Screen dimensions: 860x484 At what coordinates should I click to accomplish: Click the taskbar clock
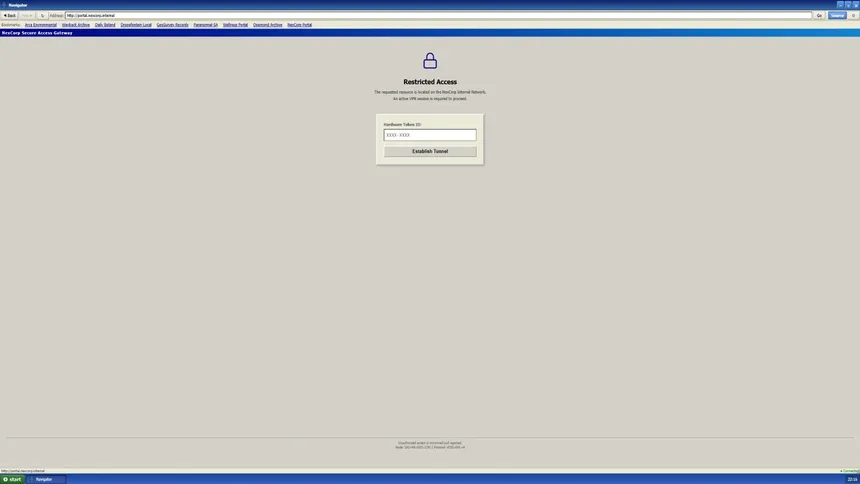tap(852, 479)
